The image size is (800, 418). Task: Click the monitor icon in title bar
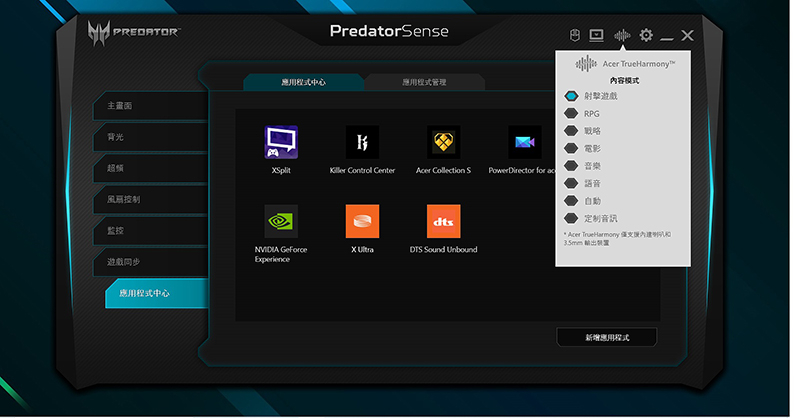597,35
